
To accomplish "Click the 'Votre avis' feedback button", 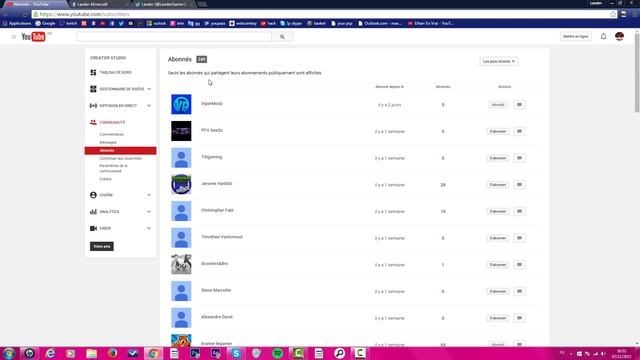I will click(x=102, y=247).
